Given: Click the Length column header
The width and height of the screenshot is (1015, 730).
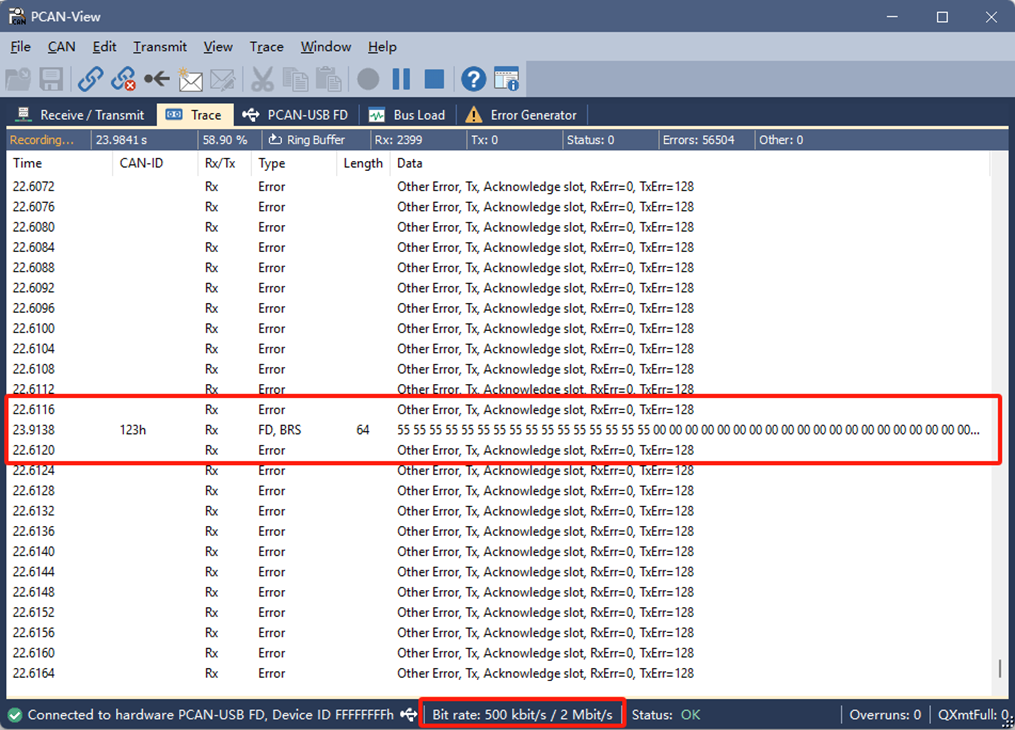Looking at the screenshot, I should tap(363, 163).
